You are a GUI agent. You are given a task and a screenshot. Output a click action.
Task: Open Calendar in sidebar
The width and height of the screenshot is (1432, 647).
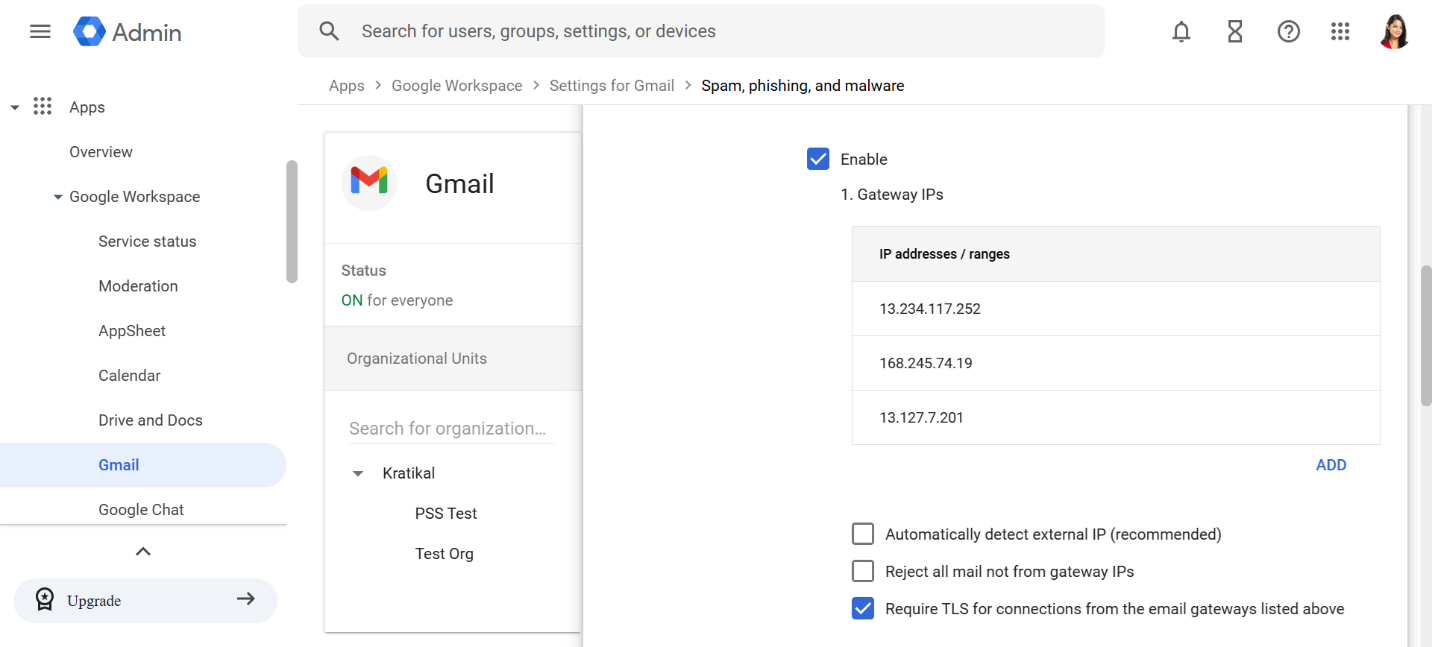[129, 376]
